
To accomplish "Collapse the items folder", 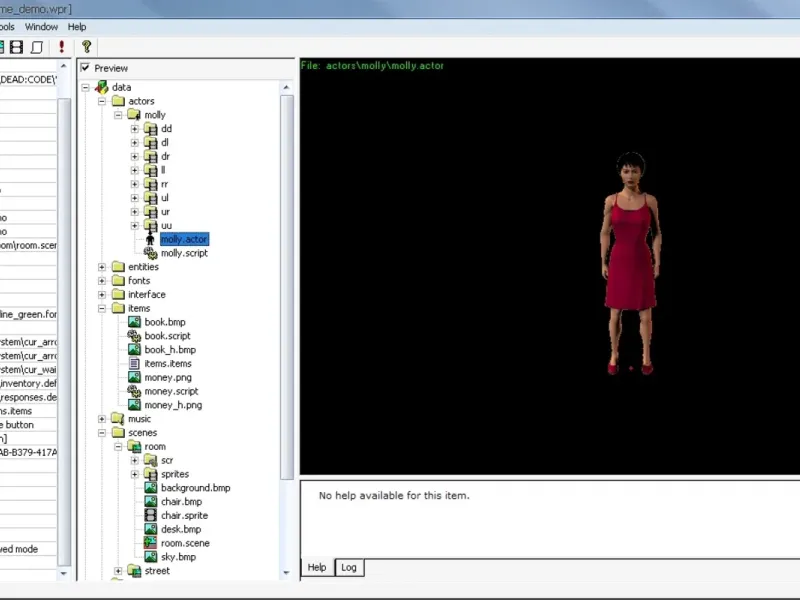I will pos(102,308).
